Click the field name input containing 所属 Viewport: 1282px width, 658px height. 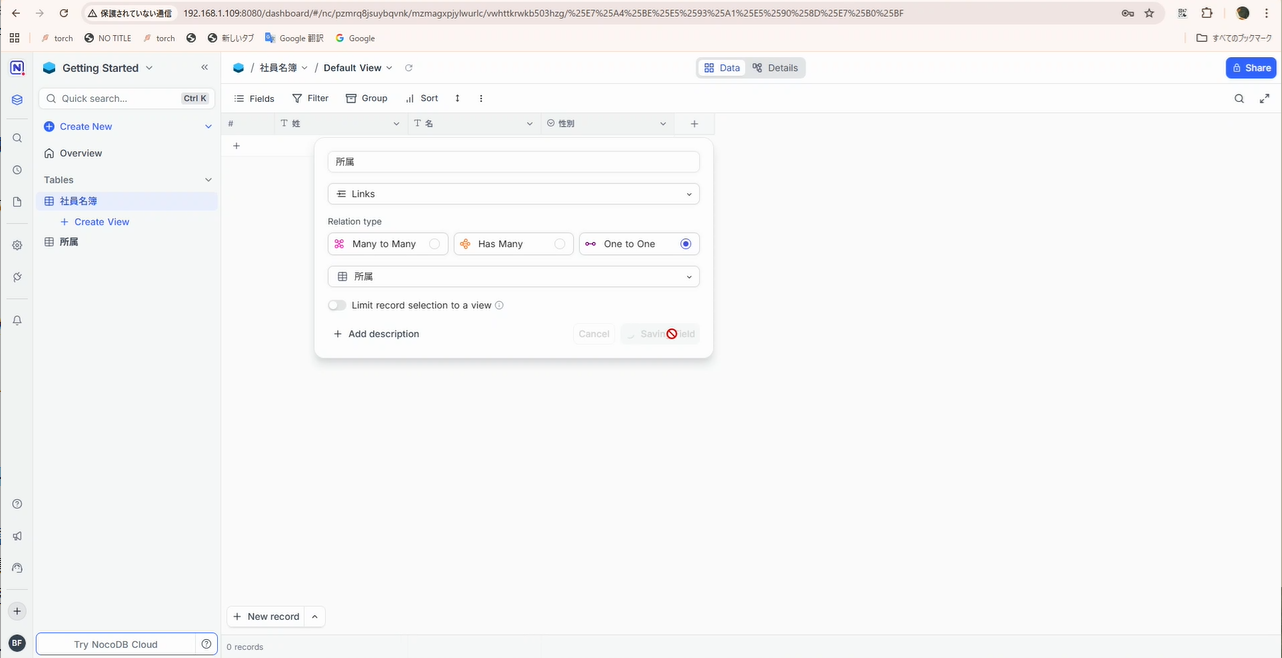coord(513,162)
